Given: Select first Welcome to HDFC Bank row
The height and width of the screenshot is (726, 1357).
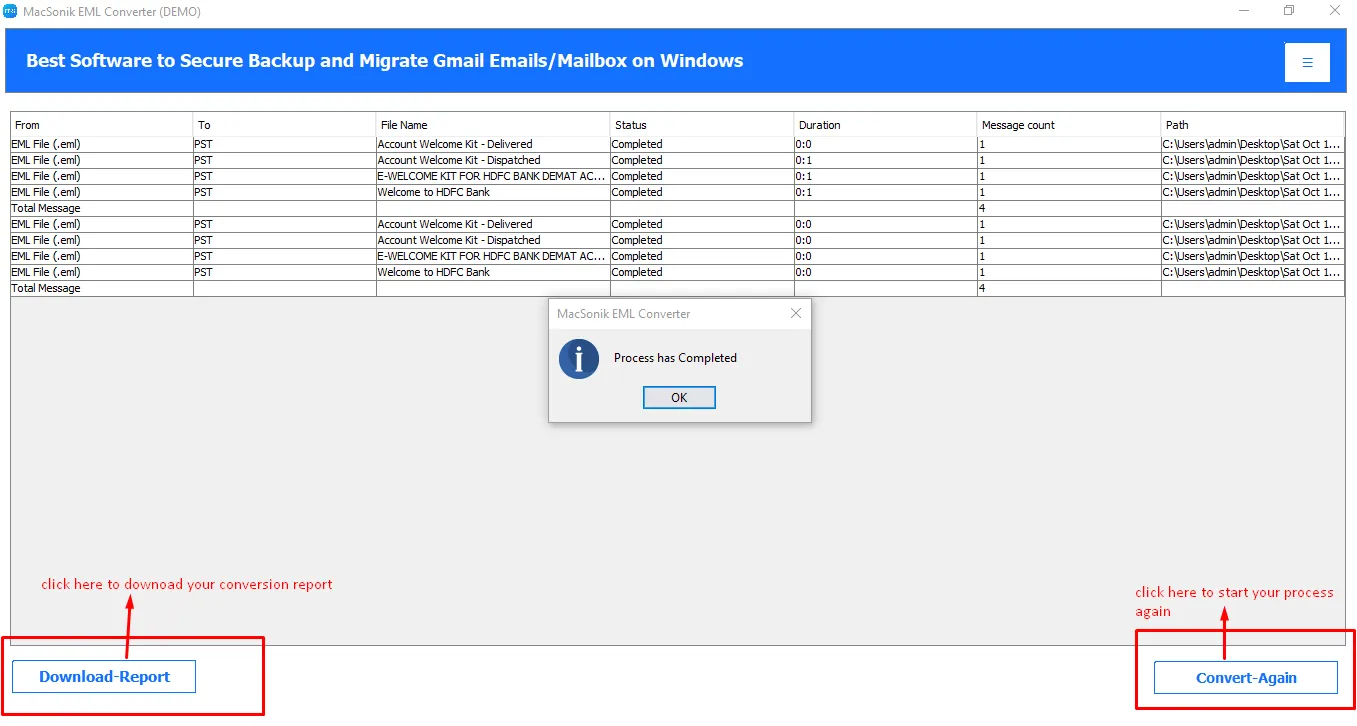Looking at the screenshot, I should pos(434,192).
